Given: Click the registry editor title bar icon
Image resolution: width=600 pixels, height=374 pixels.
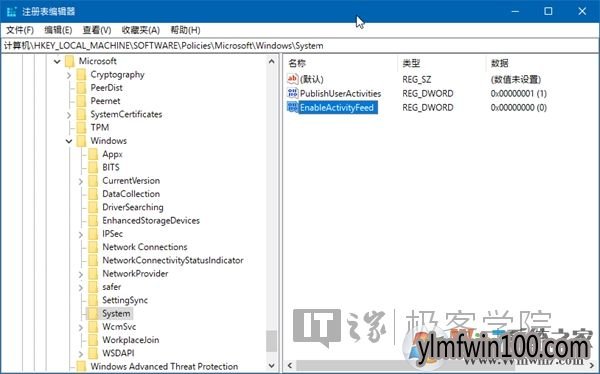Looking at the screenshot, I should coord(12,11).
